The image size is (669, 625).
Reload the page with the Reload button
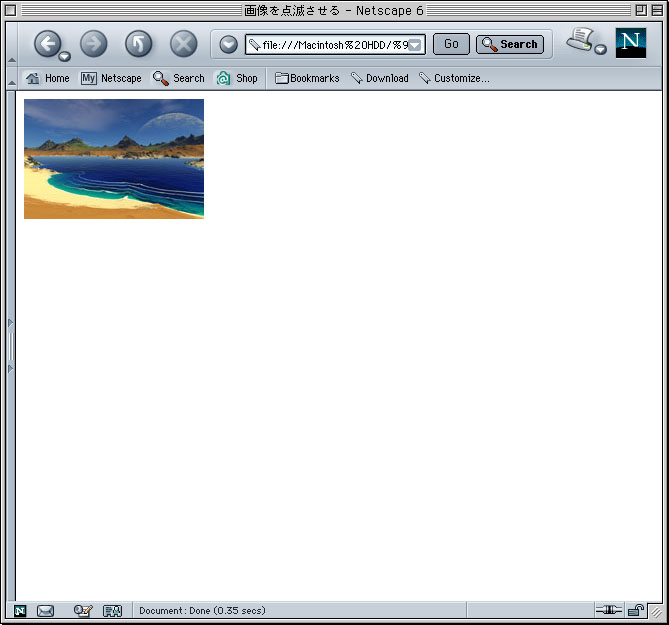[x=139, y=44]
